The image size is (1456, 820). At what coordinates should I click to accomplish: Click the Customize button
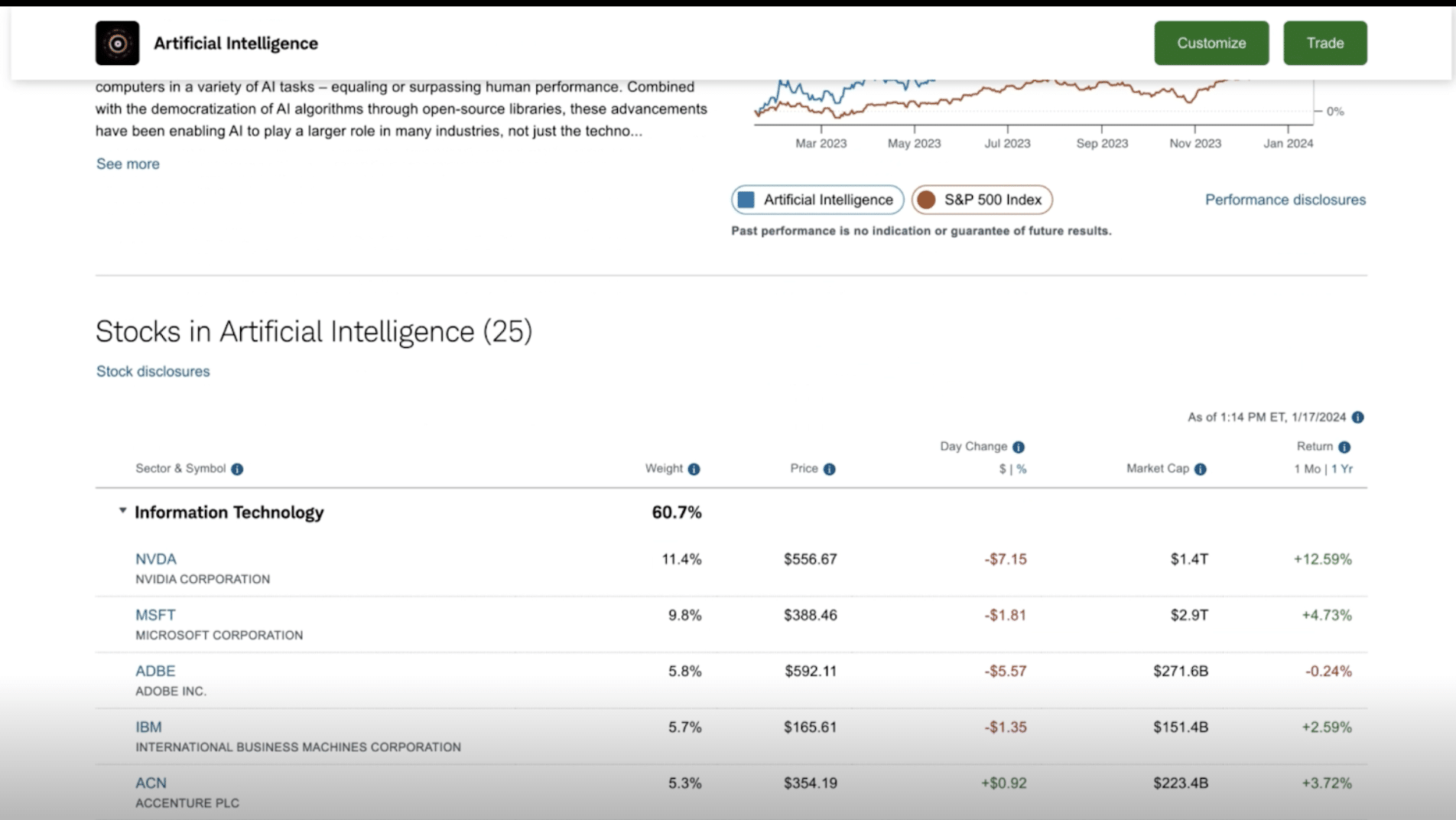click(x=1211, y=43)
